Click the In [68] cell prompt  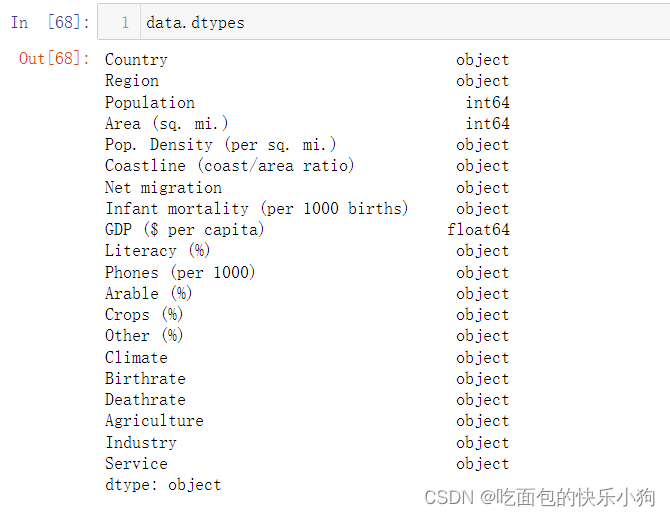pos(50,22)
